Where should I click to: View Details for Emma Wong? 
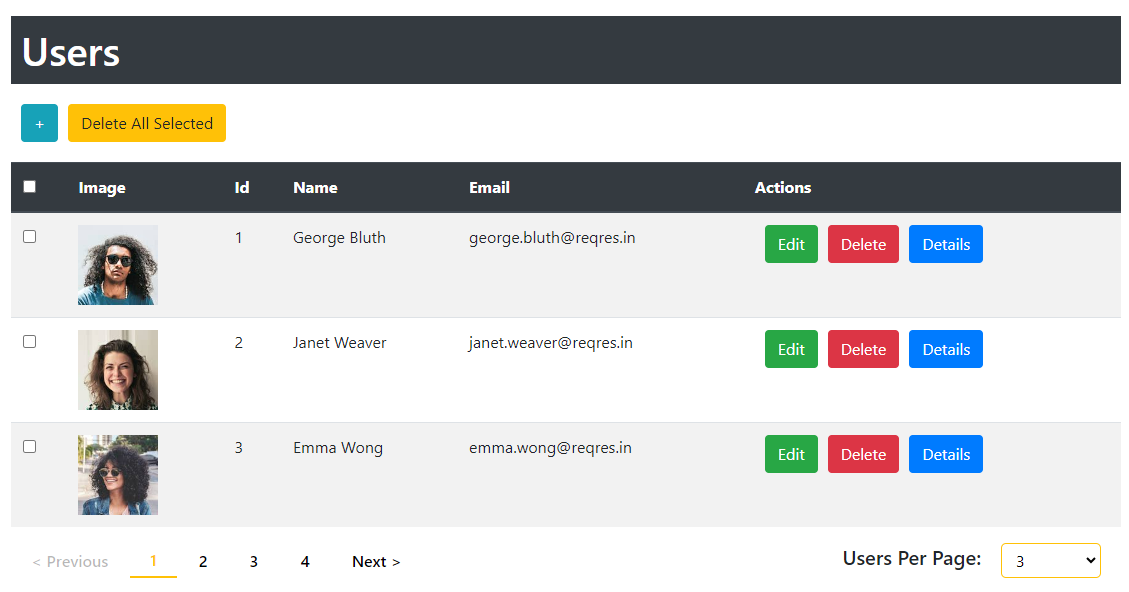point(945,454)
